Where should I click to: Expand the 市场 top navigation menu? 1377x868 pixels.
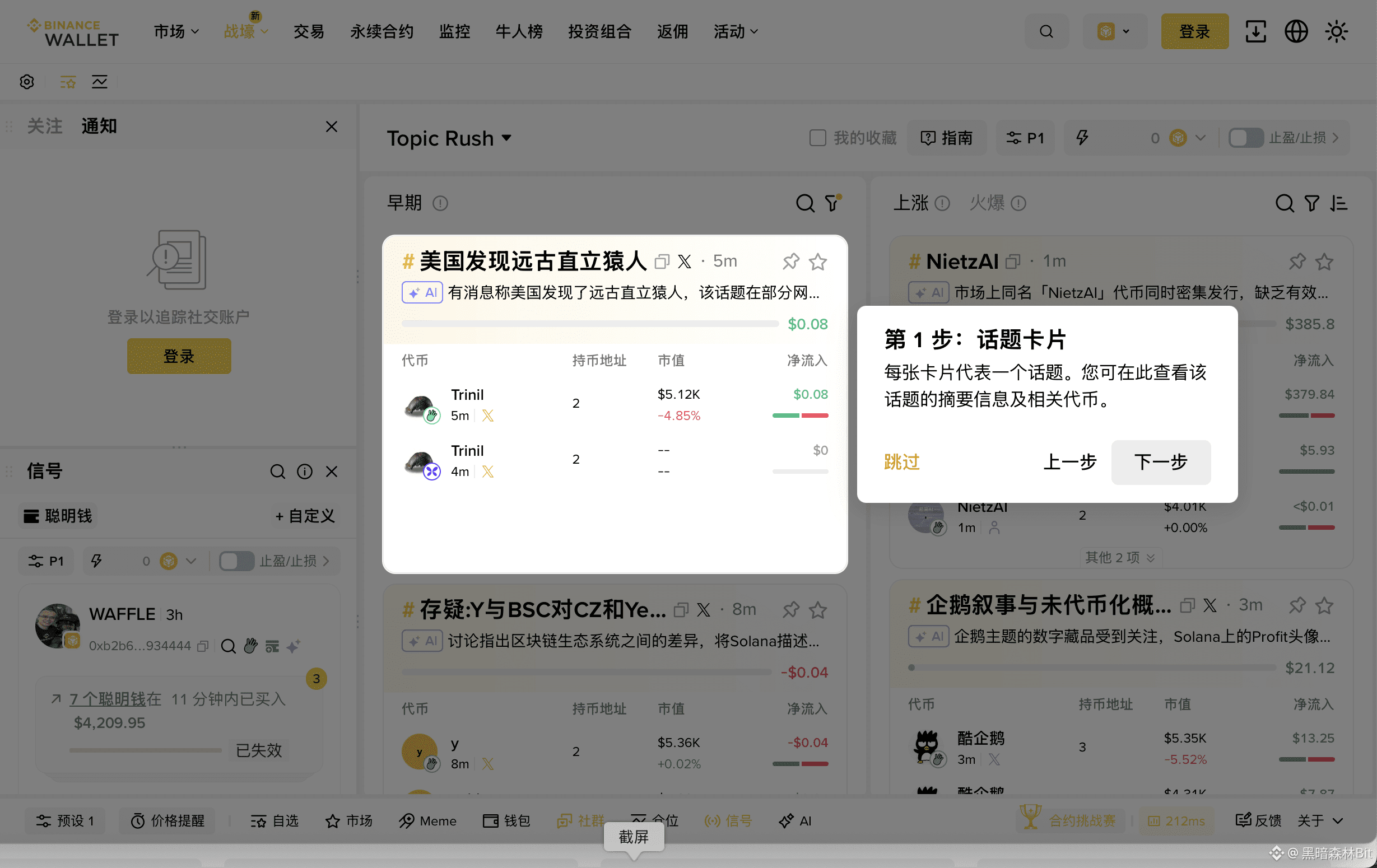tap(175, 31)
